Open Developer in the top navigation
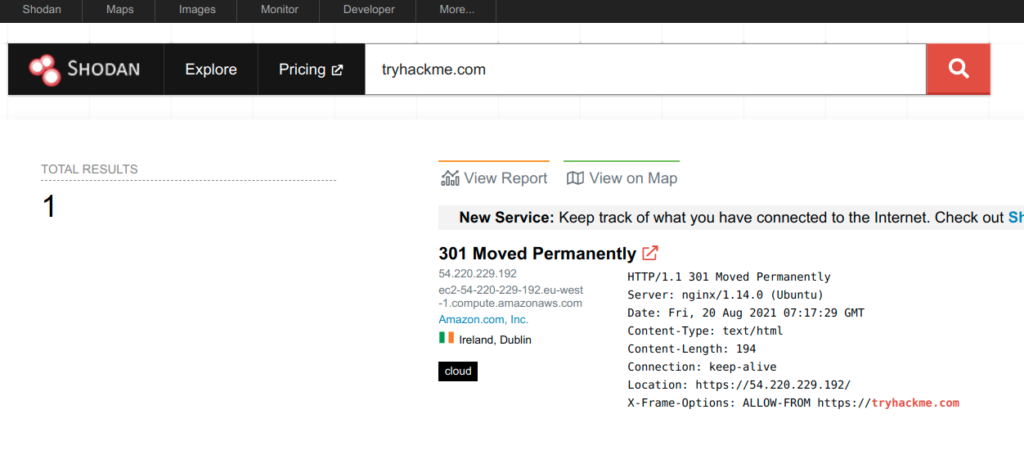Image resolution: width=1024 pixels, height=468 pixels. tap(369, 10)
